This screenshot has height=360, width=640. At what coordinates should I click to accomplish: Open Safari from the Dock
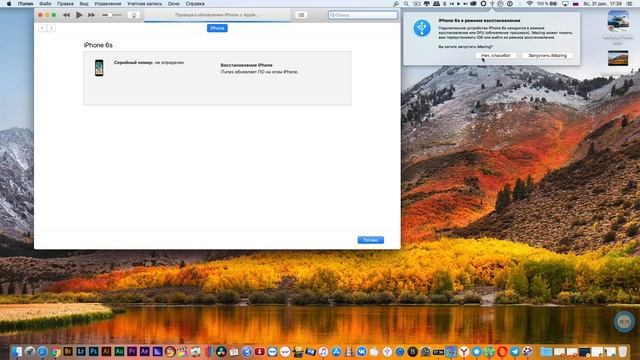coord(42,351)
